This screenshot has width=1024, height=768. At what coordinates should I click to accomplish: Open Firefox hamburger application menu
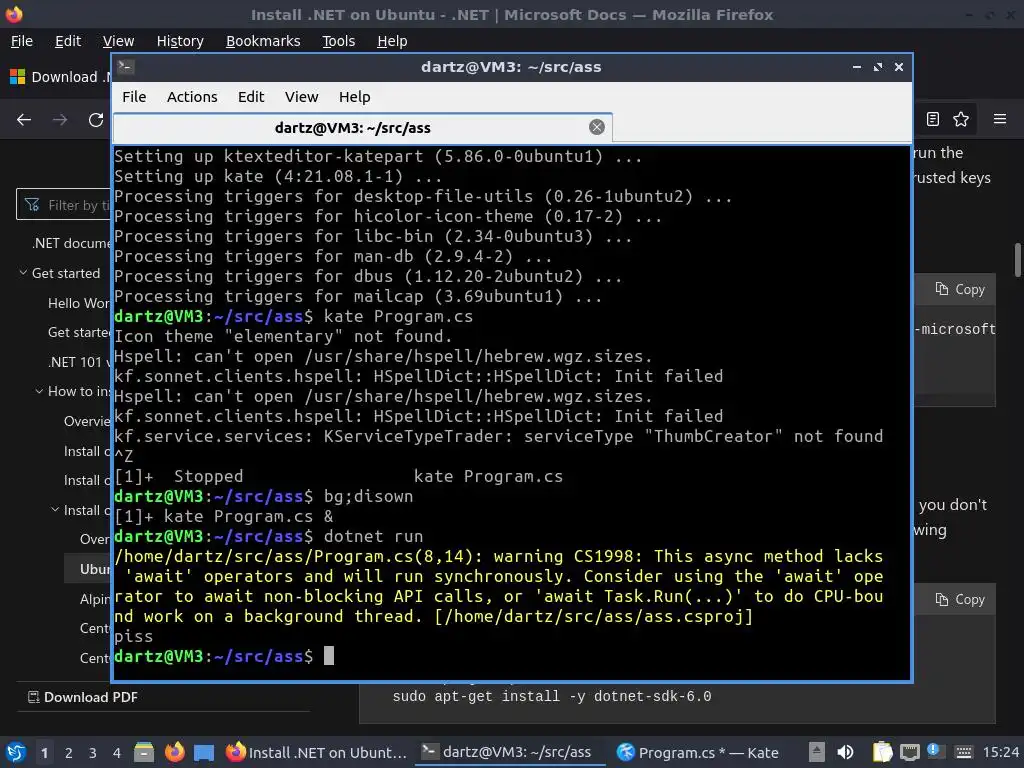1000,119
